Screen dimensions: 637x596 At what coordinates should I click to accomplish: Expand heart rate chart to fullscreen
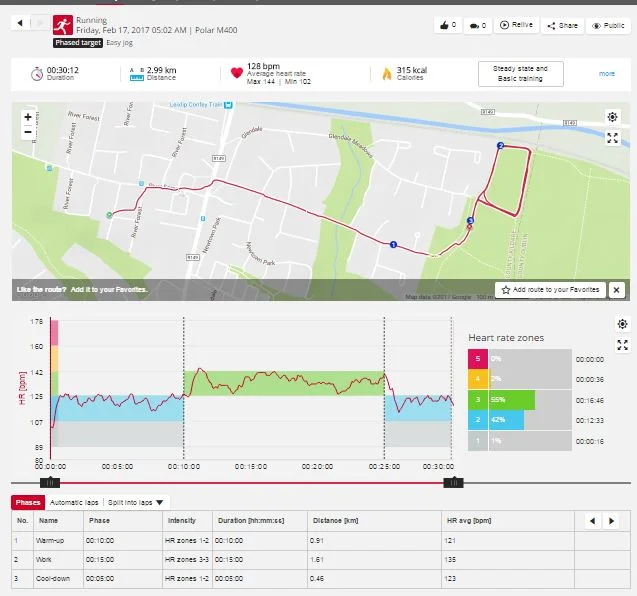click(622, 345)
